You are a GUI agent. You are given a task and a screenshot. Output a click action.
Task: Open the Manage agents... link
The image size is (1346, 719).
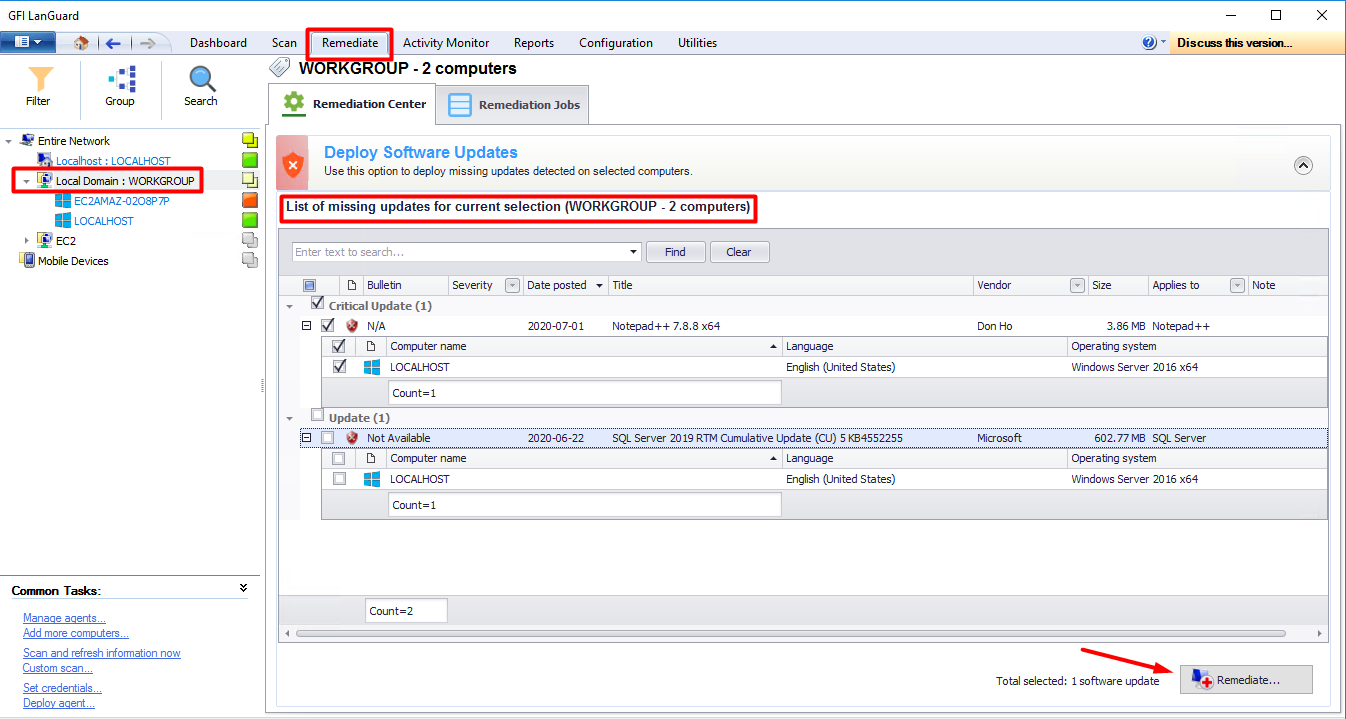(64, 618)
